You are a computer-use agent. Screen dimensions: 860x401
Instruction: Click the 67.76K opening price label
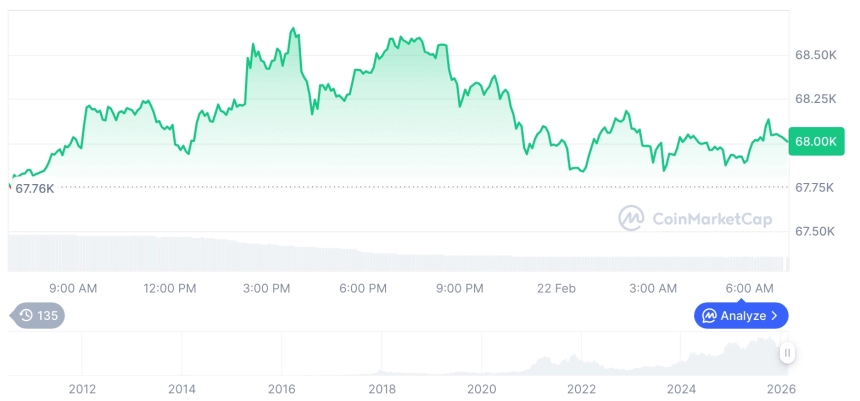pyautogui.click(x=35, y=187)
